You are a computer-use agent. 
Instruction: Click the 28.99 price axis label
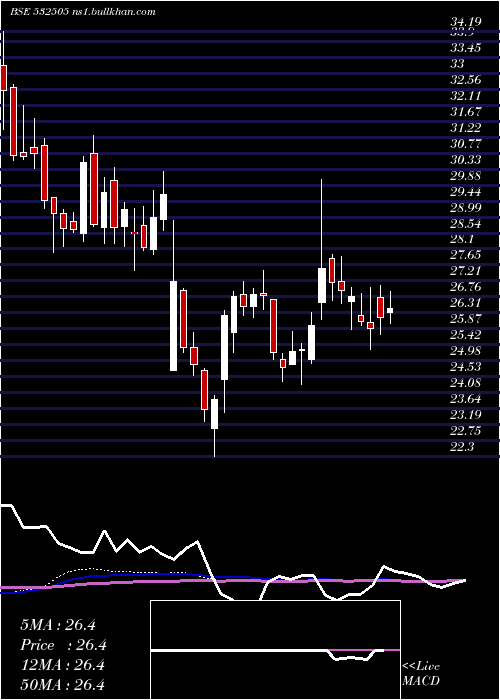point(466,208)
